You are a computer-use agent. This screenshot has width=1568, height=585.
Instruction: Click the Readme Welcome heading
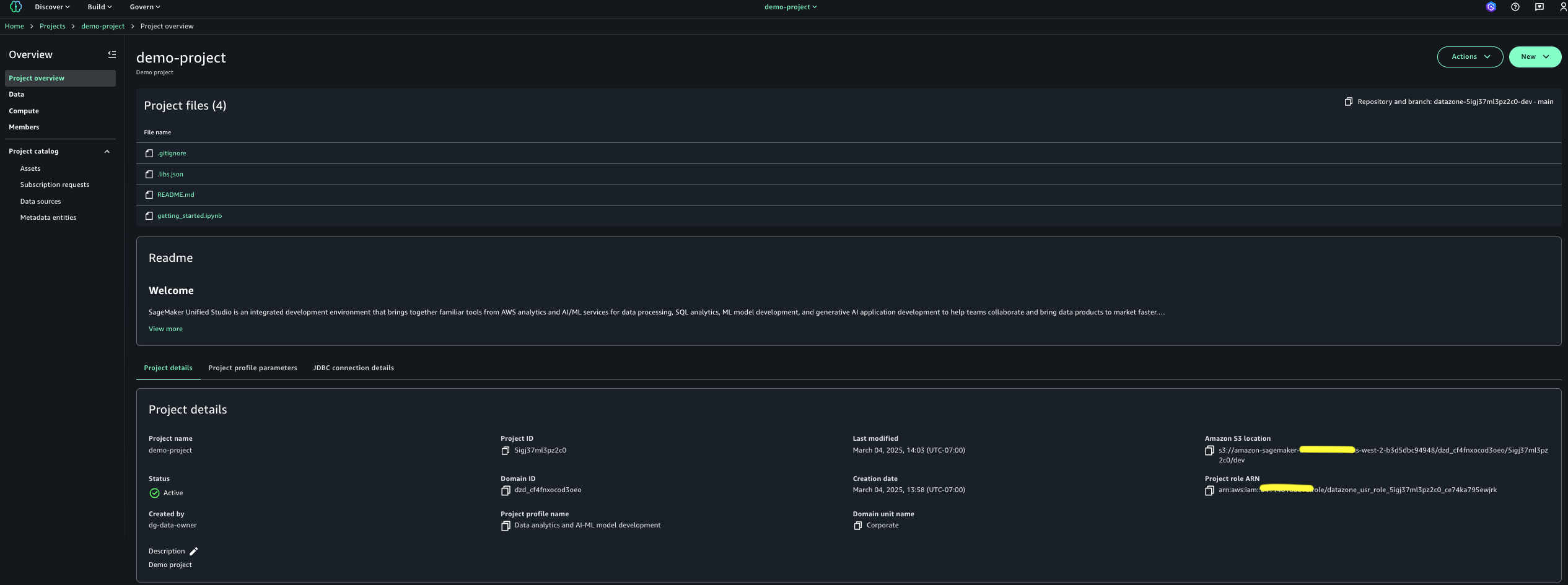[x=171, y=290]
